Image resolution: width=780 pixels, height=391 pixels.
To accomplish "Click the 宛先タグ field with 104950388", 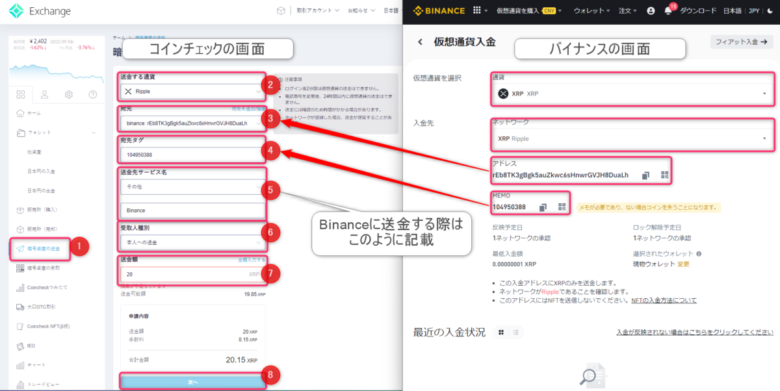I will pyautogui.click(x=192, y=155).
